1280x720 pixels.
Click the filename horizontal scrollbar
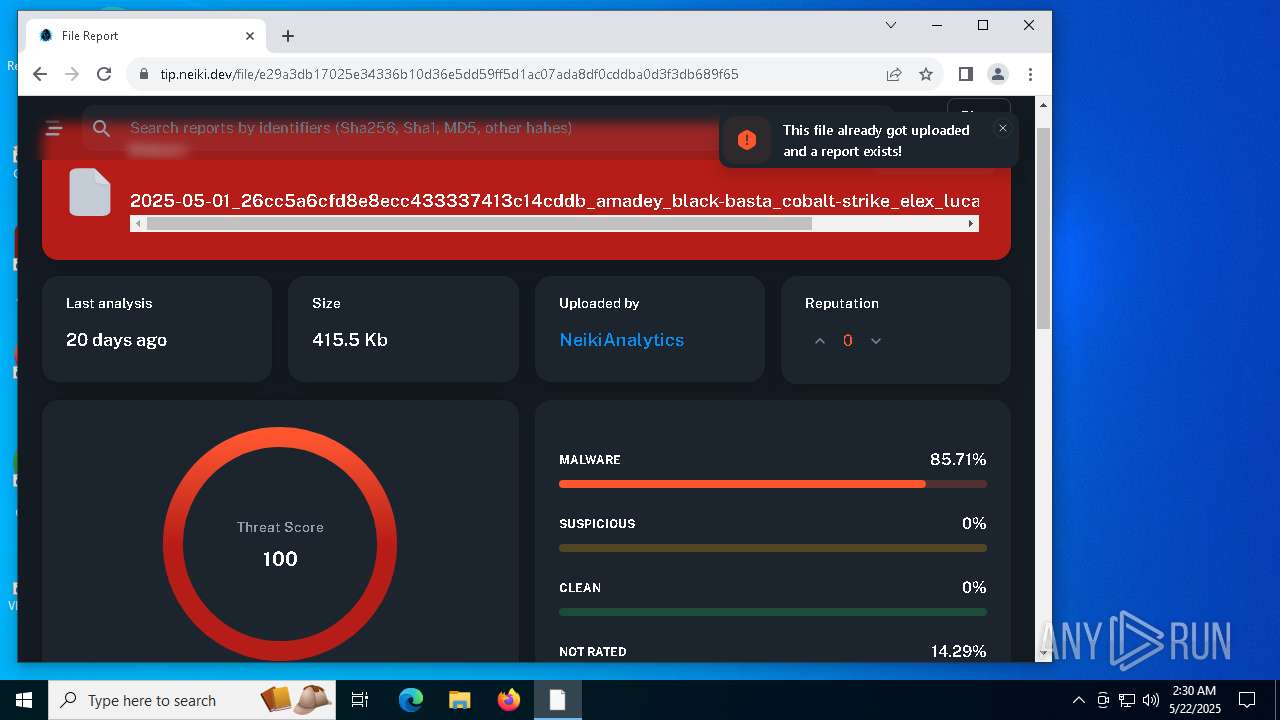pos(480,224)
